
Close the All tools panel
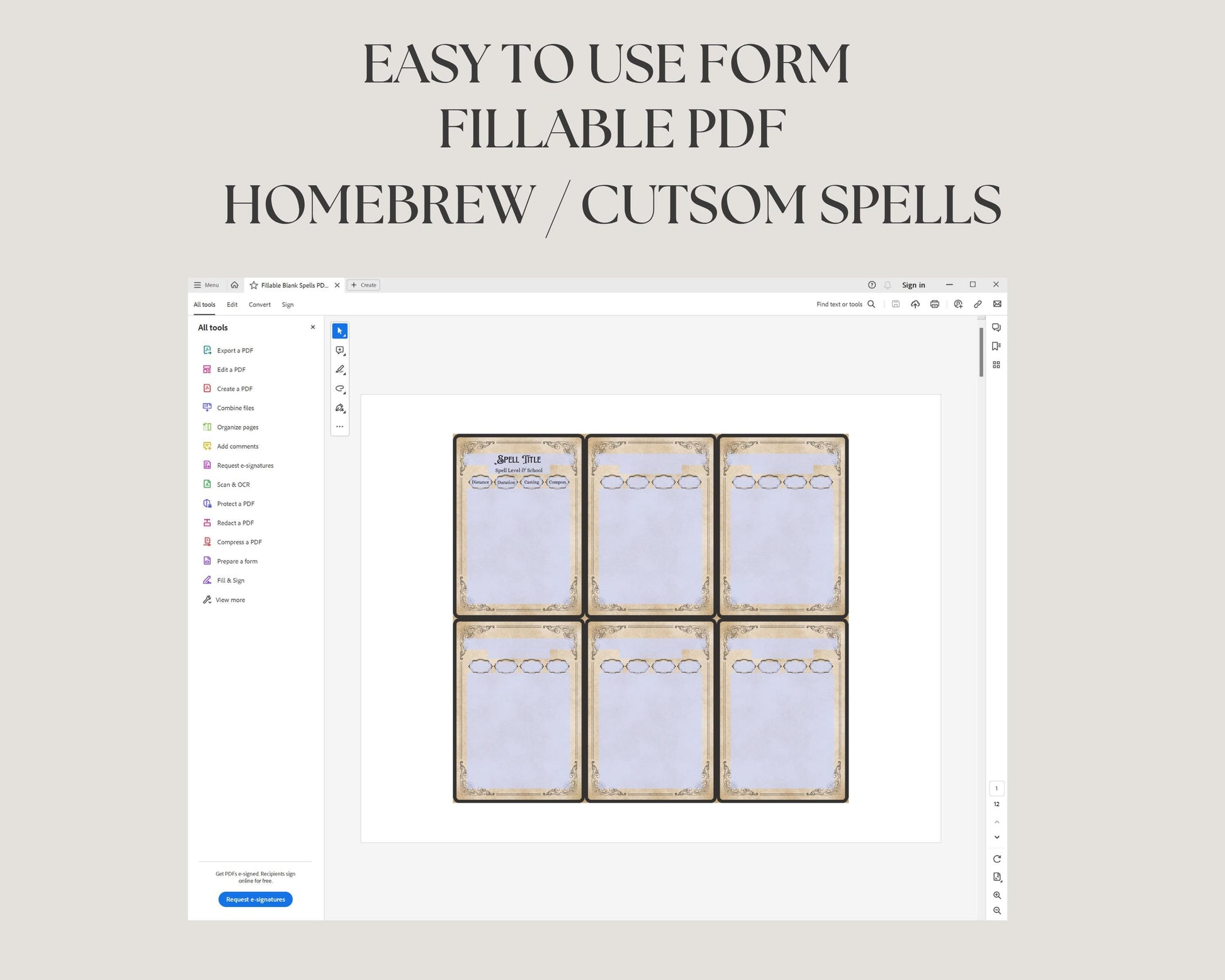click(313, 327)
